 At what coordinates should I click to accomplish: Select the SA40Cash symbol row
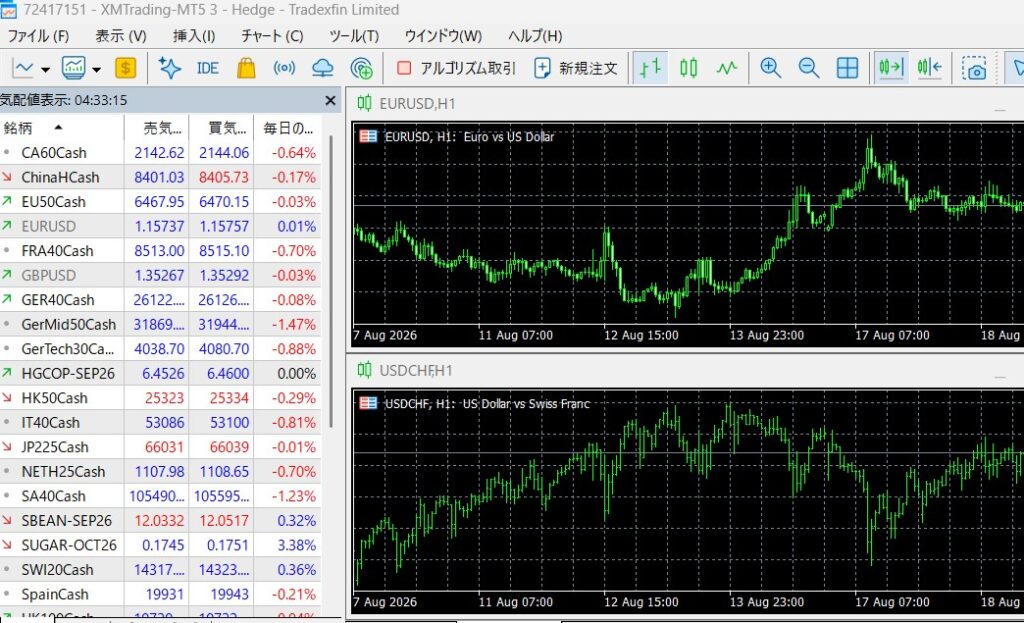pyautogui.click(x=160, y=496)
